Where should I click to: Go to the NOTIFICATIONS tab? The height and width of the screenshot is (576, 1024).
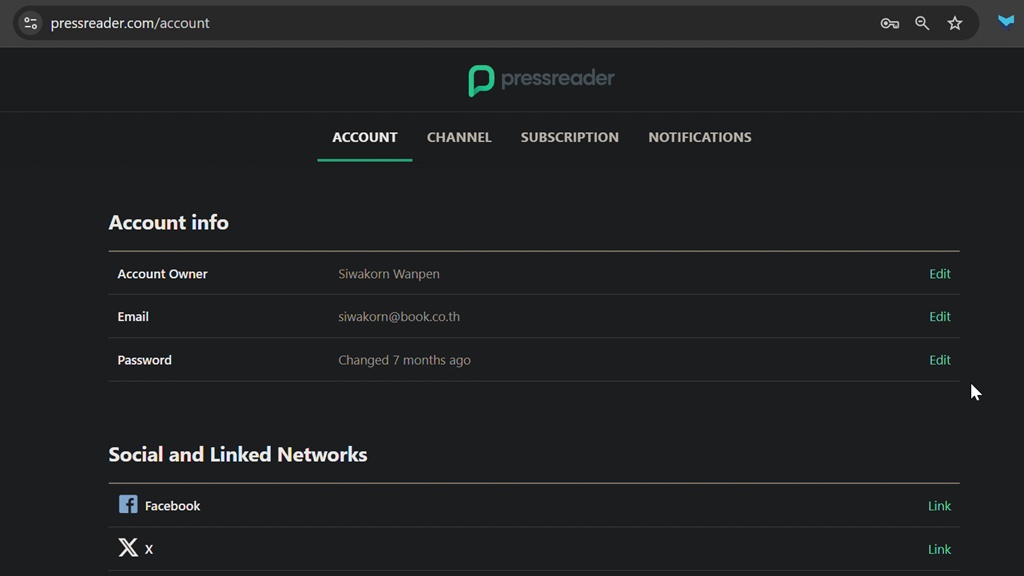click(699, 137)
